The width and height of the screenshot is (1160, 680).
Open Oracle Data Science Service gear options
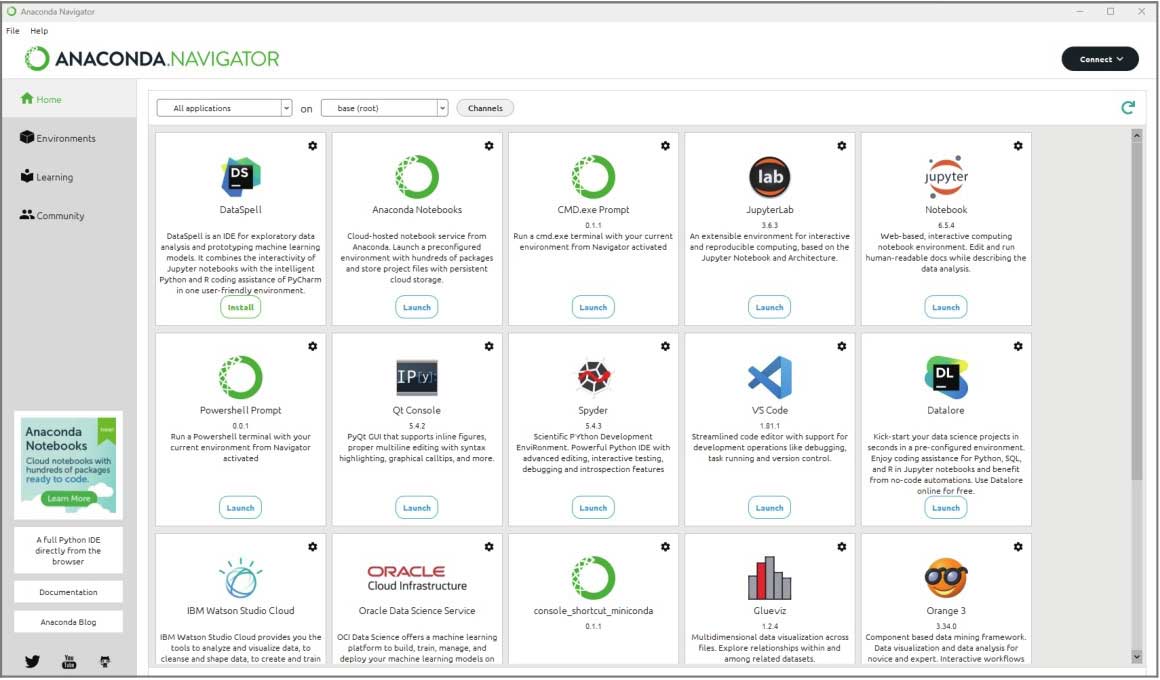[489, 547]
